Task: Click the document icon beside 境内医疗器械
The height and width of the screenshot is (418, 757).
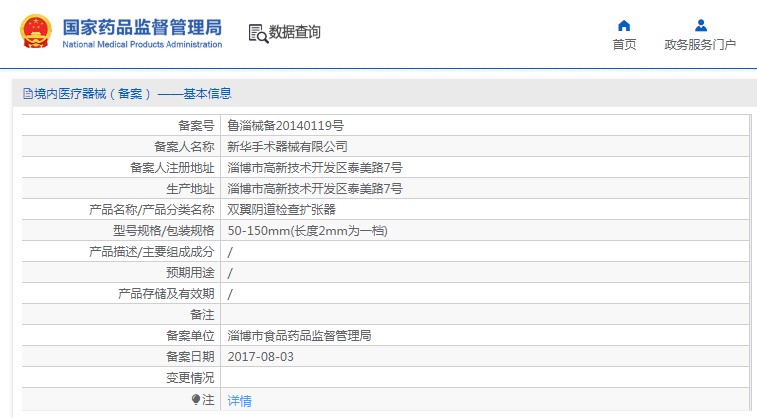Action: tap(28, 94)
